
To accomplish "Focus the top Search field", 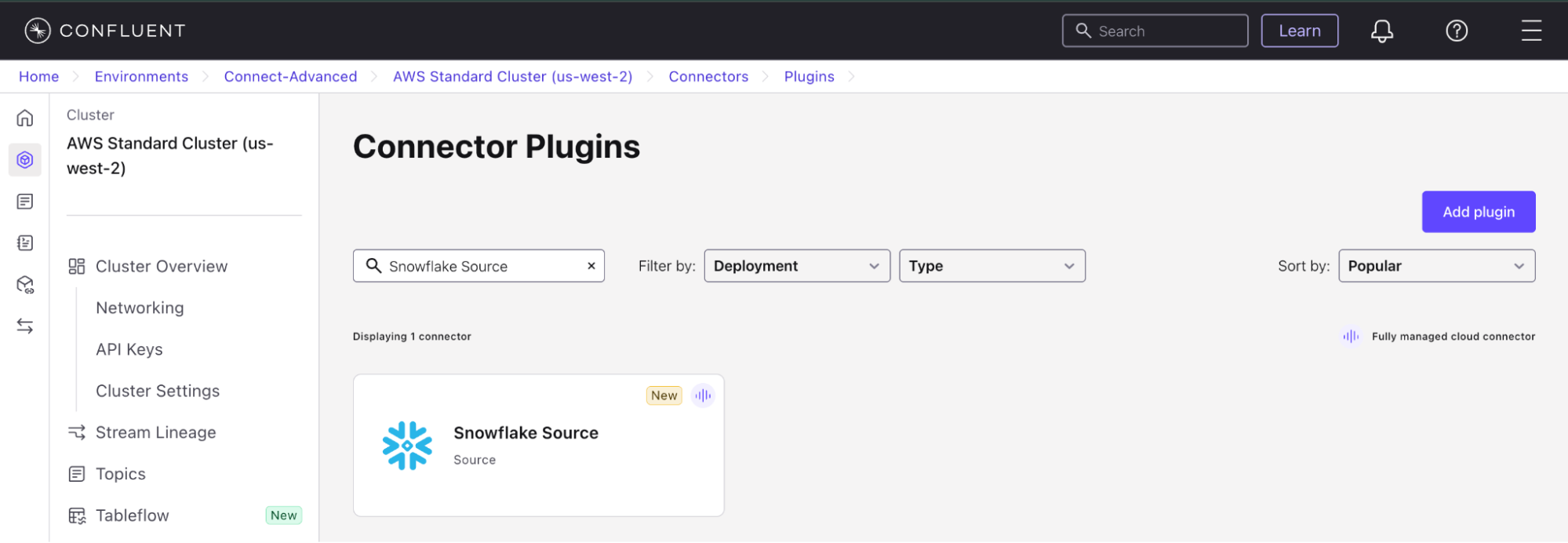I will [1155, 31].
